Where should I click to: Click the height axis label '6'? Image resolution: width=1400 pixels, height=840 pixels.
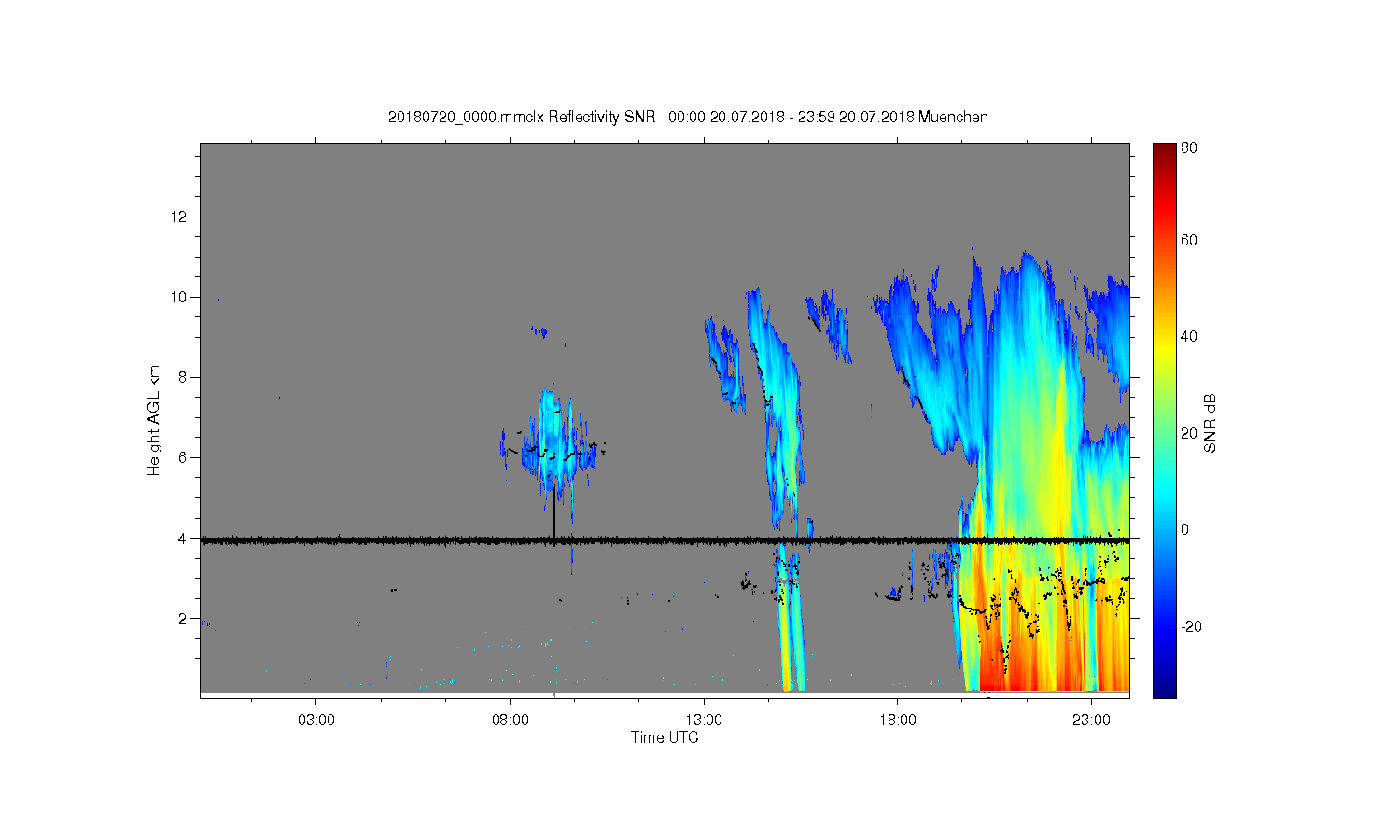184,457
